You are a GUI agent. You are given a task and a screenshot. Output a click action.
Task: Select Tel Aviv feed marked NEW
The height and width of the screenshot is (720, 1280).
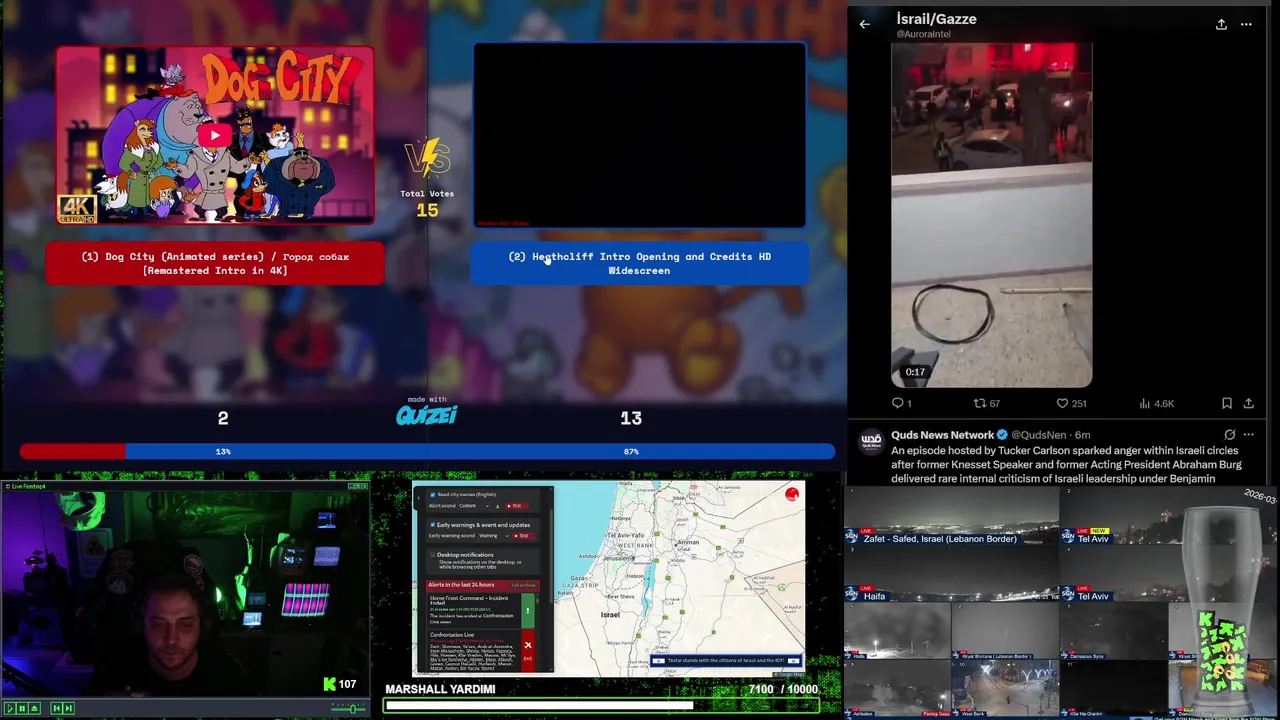(x=1168, y=516)
